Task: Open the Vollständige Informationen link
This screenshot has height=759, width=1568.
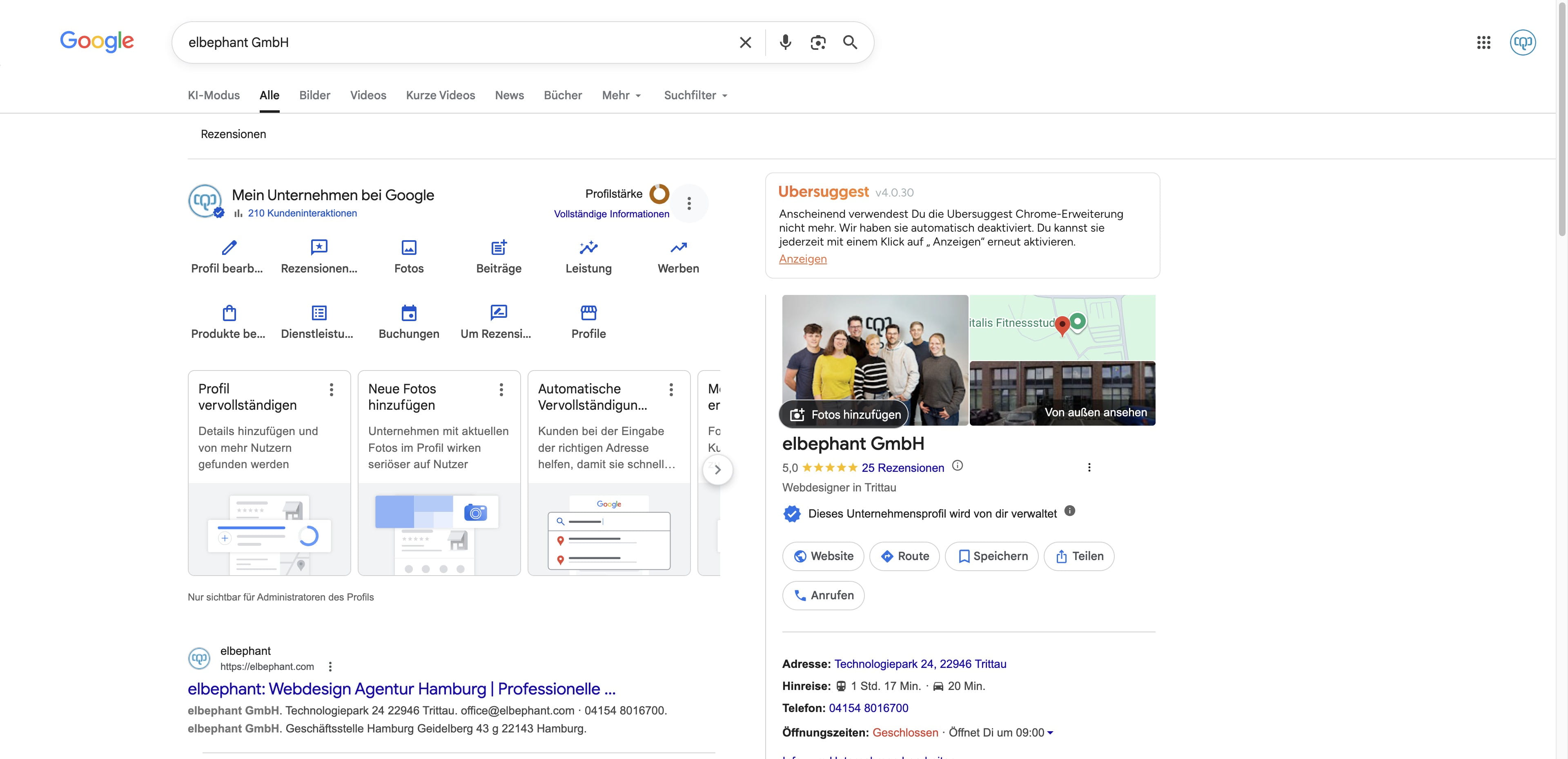Action: pyautogui.click(x=611, y=214)
